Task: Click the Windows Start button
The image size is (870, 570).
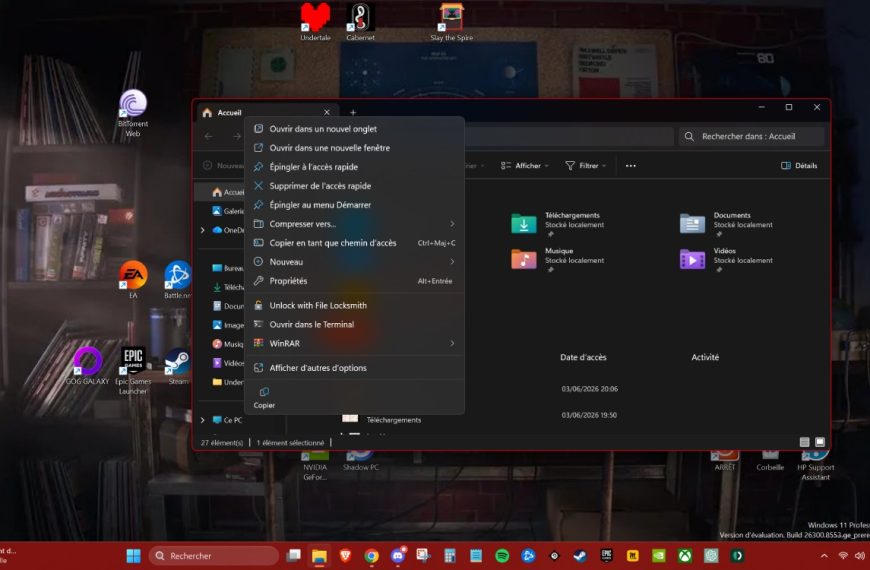Action: point(133,556)
